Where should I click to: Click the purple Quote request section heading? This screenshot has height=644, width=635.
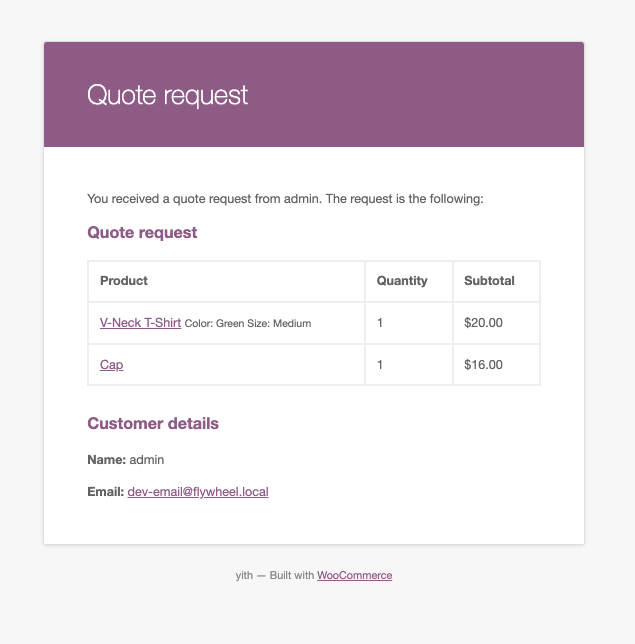[x=142, y=233]
